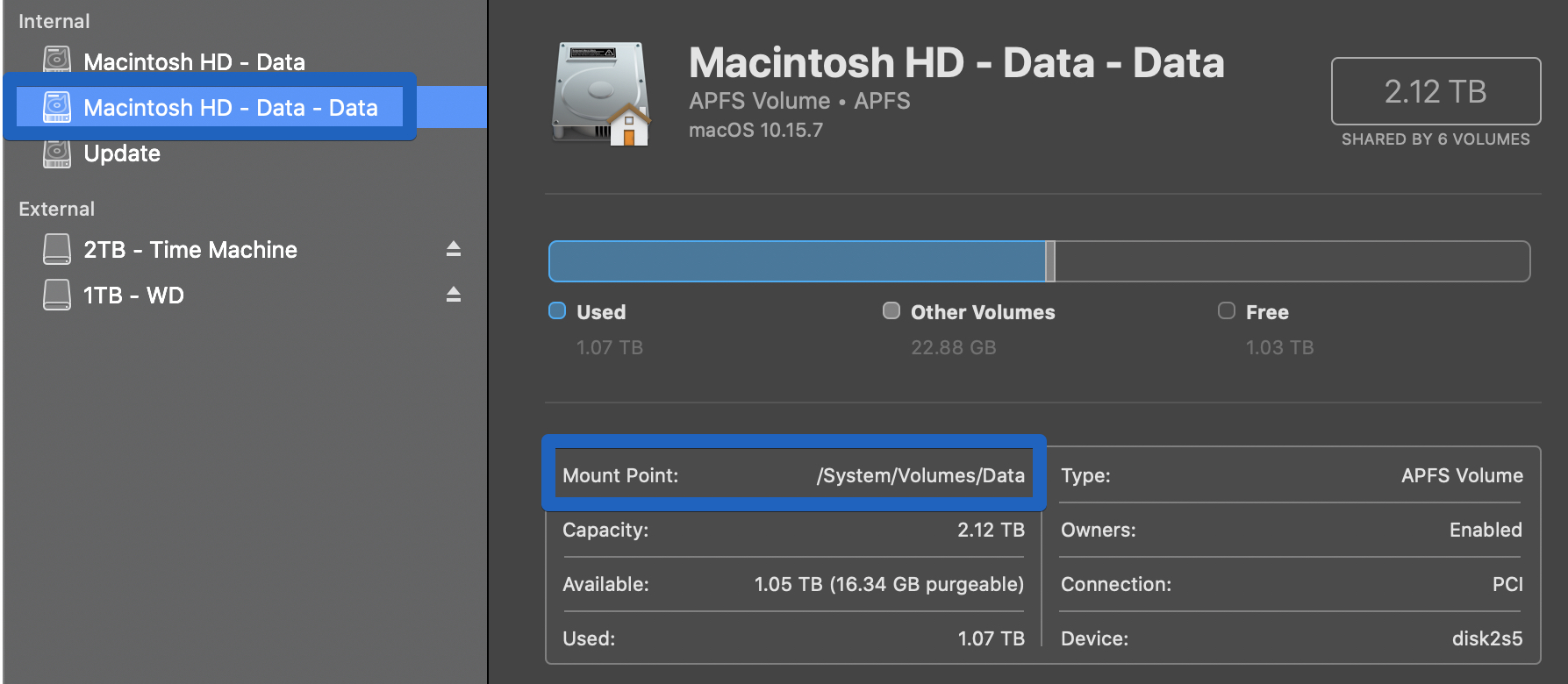The height and width of the screenshot is (684, 1568).
Task: Eject the 2TB - Time Machine drive
Action: 453,249
